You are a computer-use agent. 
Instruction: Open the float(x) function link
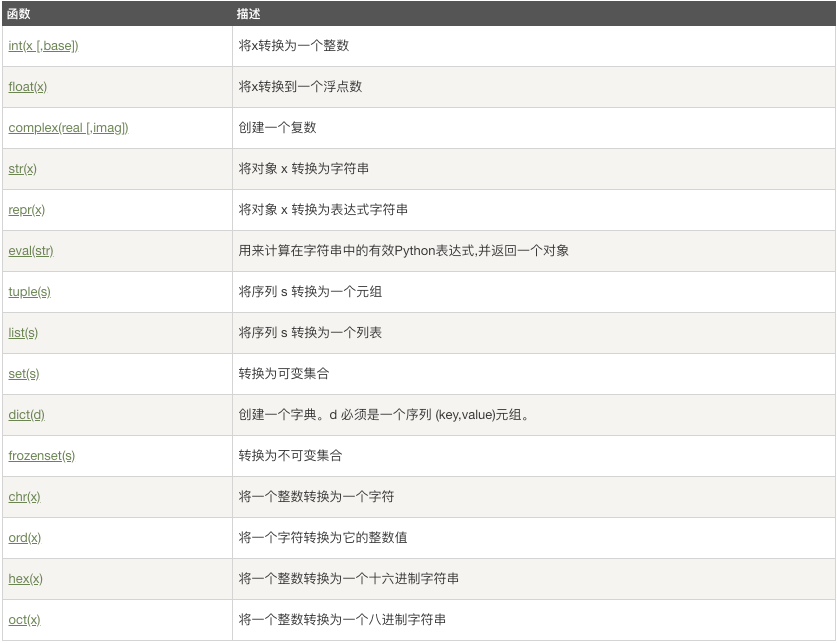[x=28, y=87]
